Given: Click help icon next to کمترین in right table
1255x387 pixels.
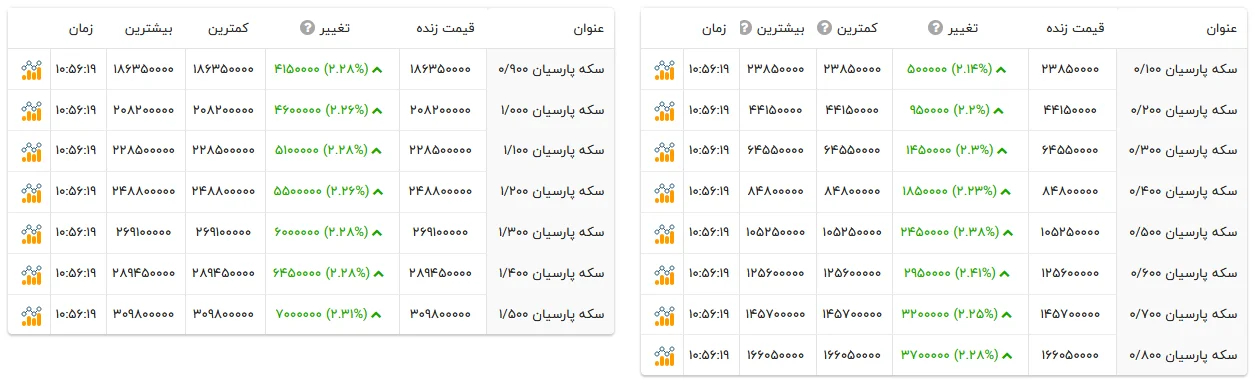Looking at the screenshot, I should (x=824, y=28).
